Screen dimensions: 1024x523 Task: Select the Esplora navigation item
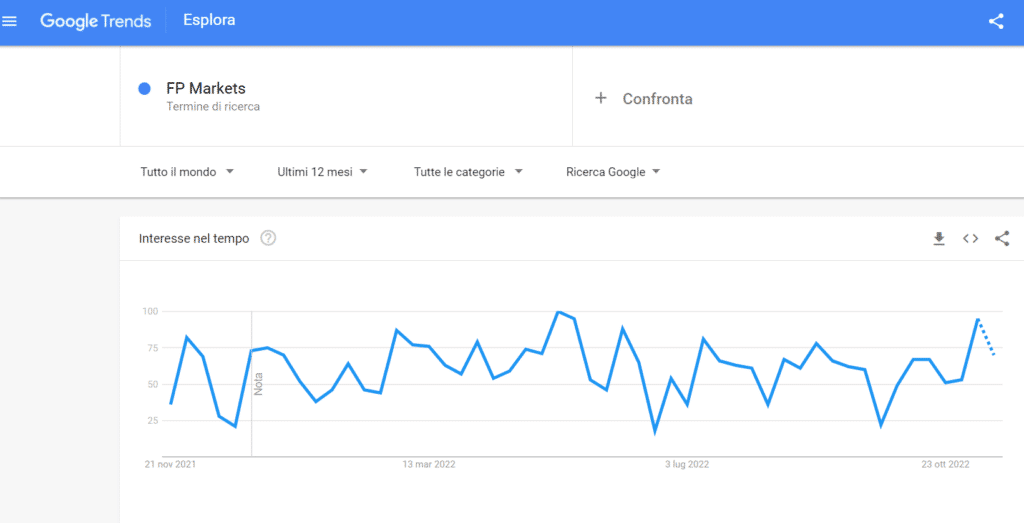(x=209, y=20)
